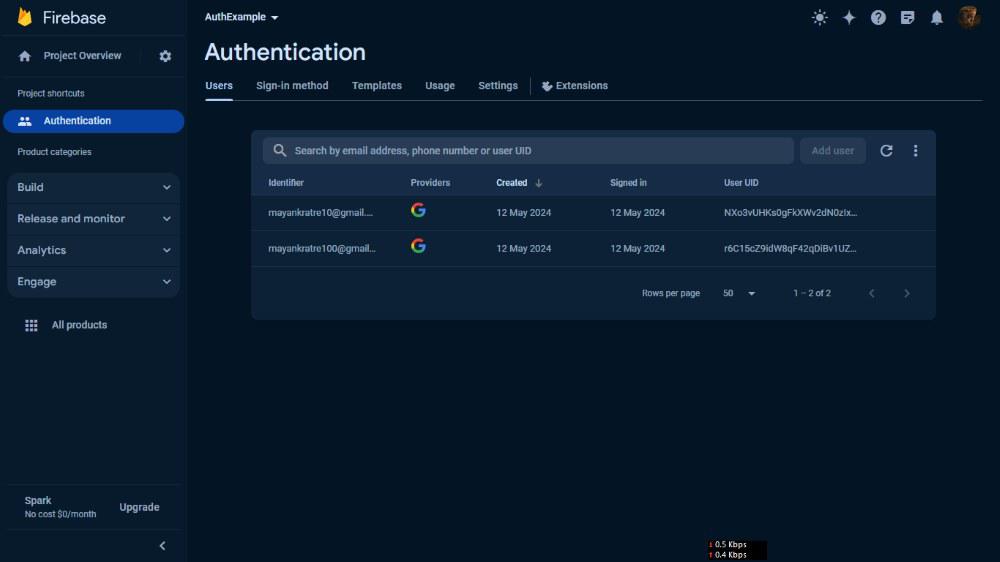1000x562 pixels.
Task: Click the '1 – 2 of 2' pagination text
Action: click(812, 293)
